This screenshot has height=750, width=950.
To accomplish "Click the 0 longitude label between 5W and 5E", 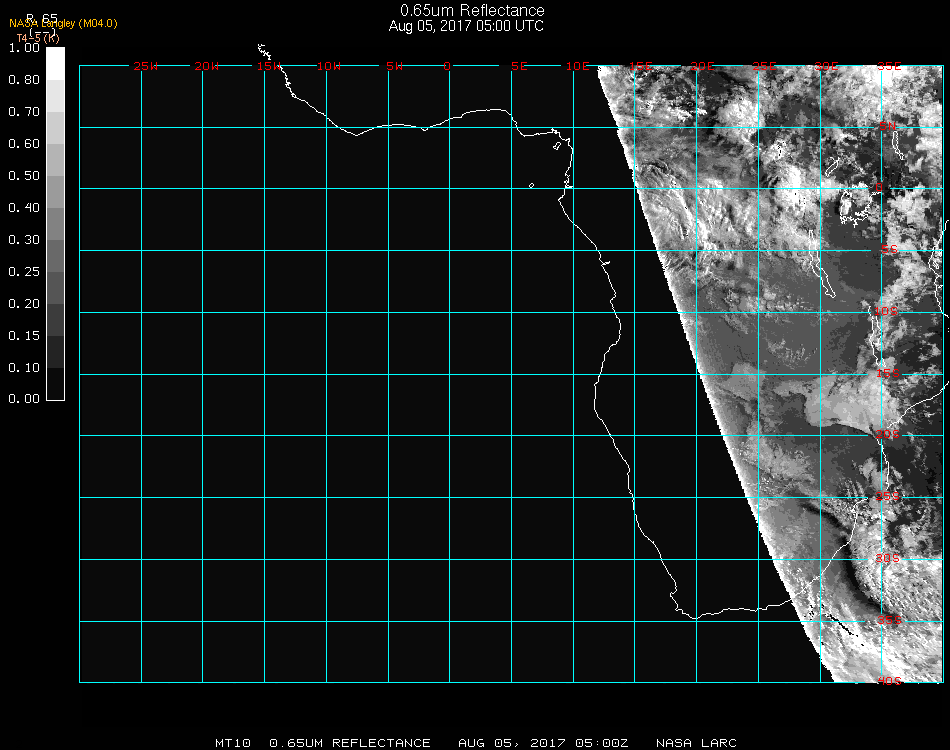I will click(447, 67).
